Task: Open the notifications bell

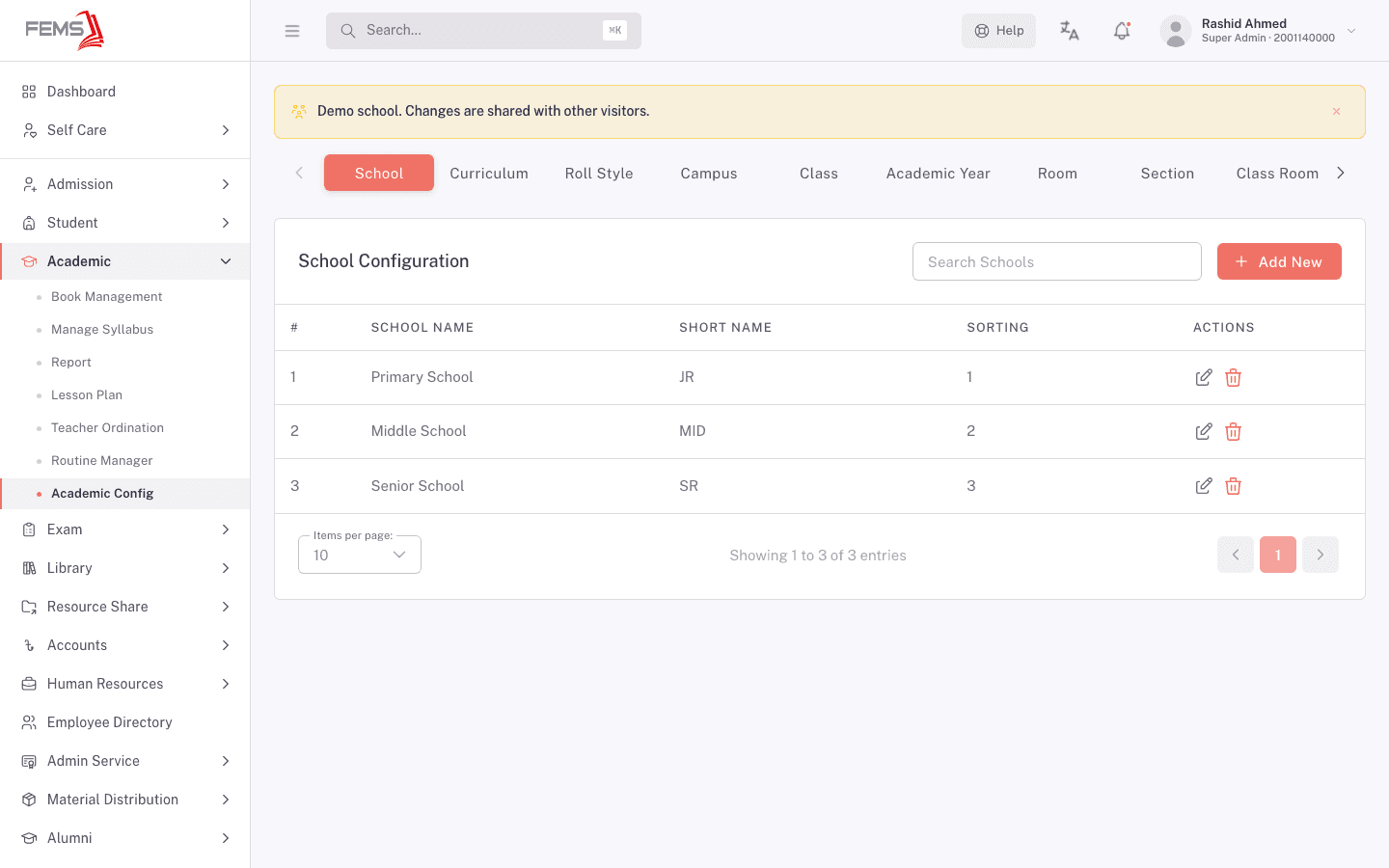Action: (x=1122, y=31)
